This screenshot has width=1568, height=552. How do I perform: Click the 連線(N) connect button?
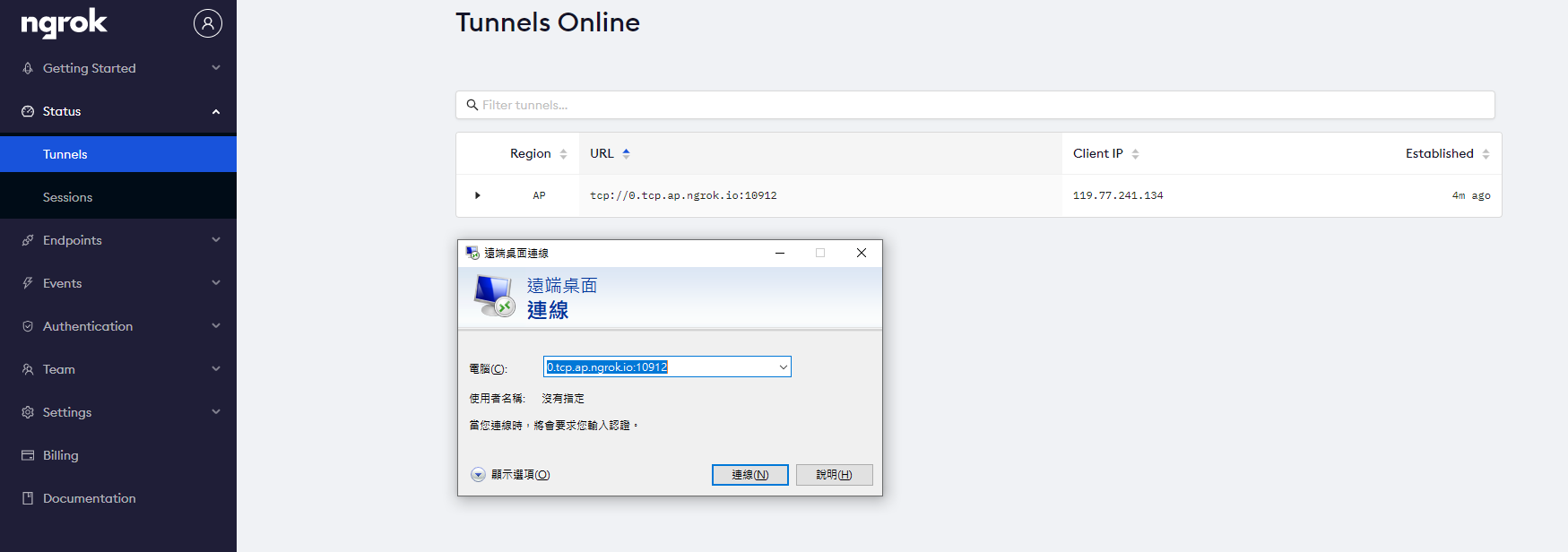(x=750, y=475)
